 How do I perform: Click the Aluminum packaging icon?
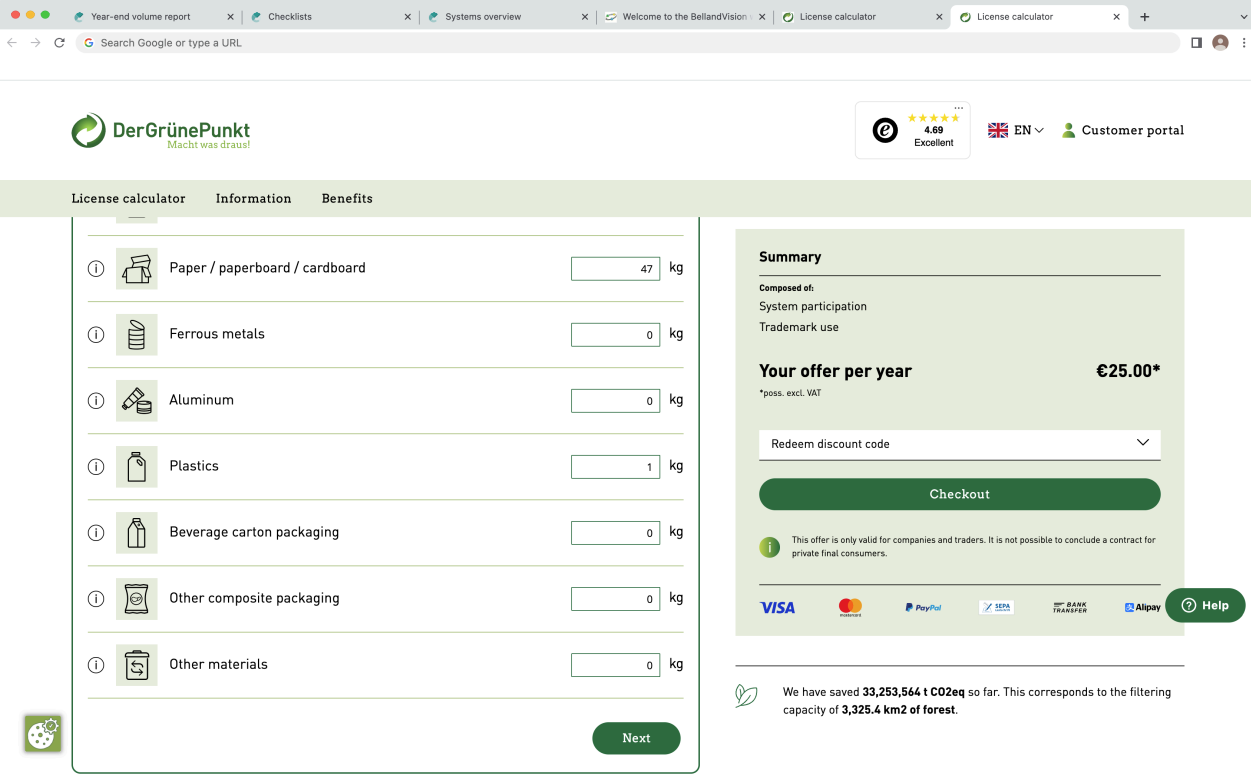[137, 401]
